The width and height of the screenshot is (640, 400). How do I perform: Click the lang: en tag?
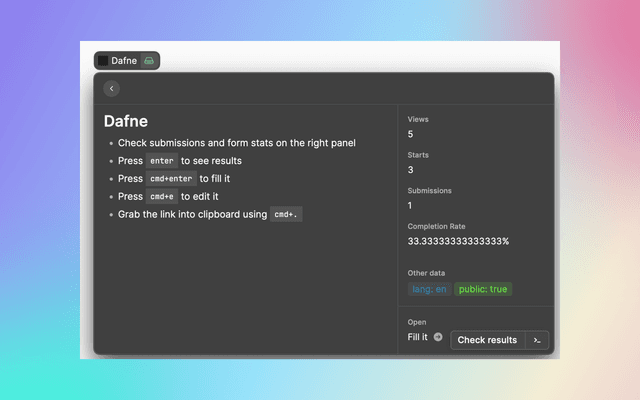click(x=429, y=289)
